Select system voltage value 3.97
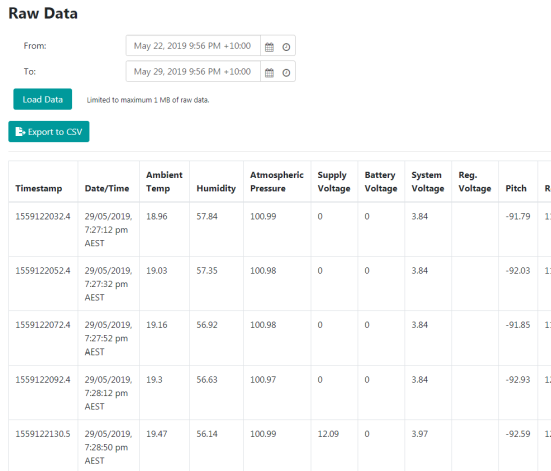The width and height of the screenshot is (551, 471). 420,434
